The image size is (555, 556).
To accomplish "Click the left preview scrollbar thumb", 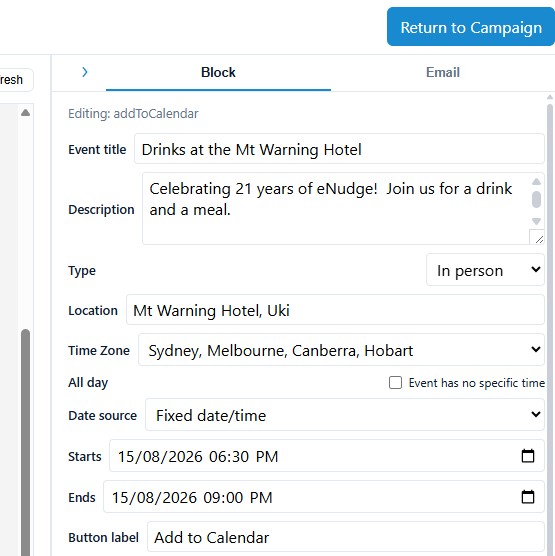I will coord(25,441).
